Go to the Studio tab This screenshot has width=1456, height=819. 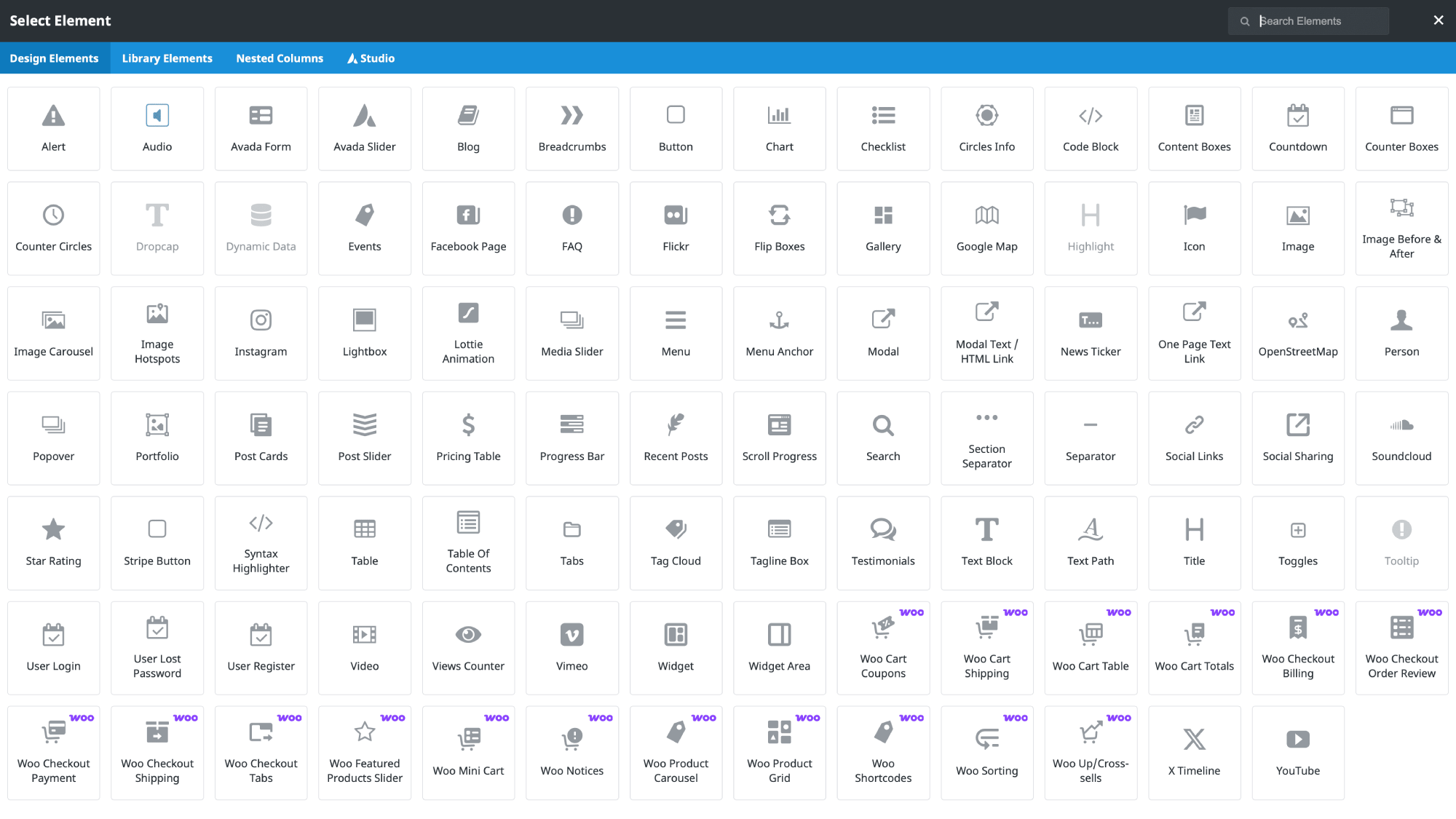(371, 58)
